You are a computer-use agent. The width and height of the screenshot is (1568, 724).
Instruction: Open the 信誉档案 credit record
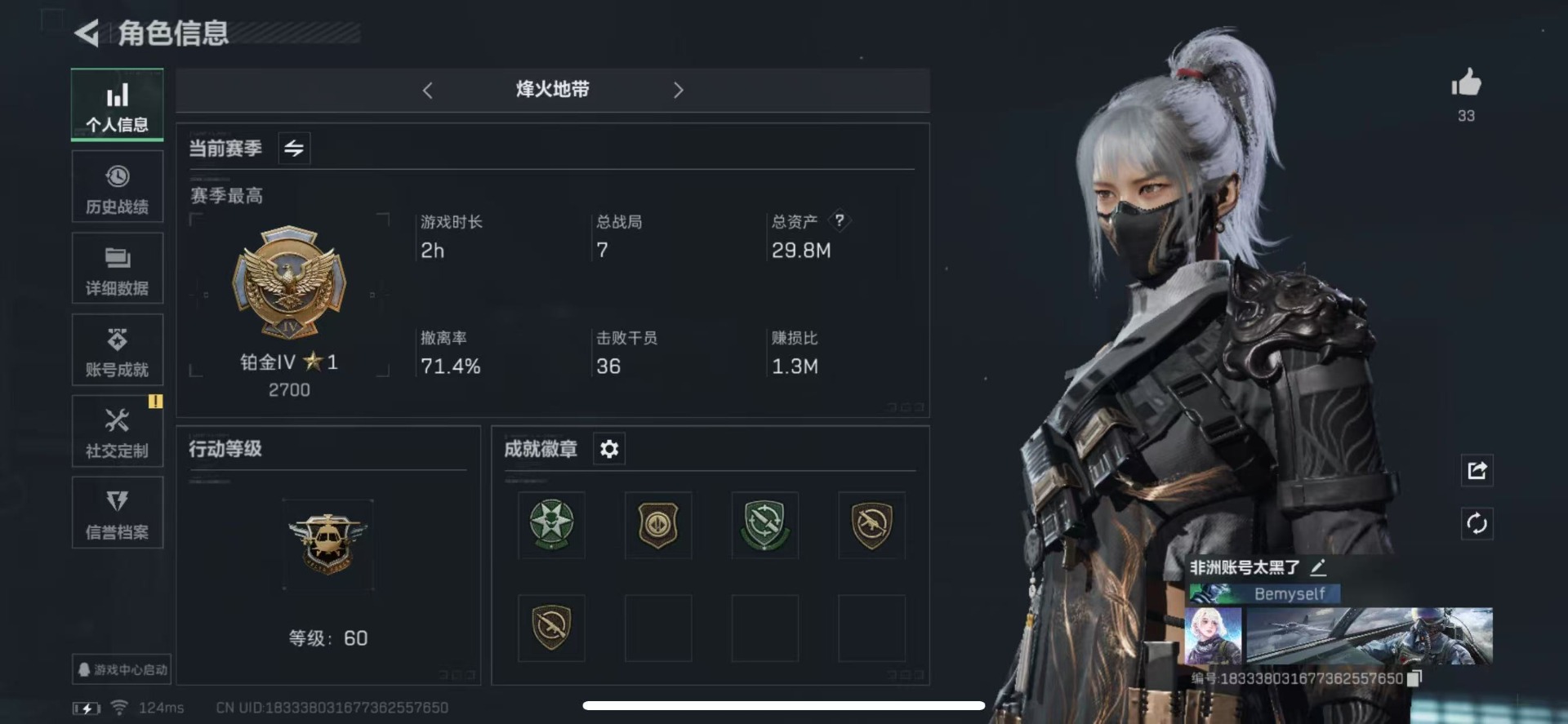[x=117, y=513]
